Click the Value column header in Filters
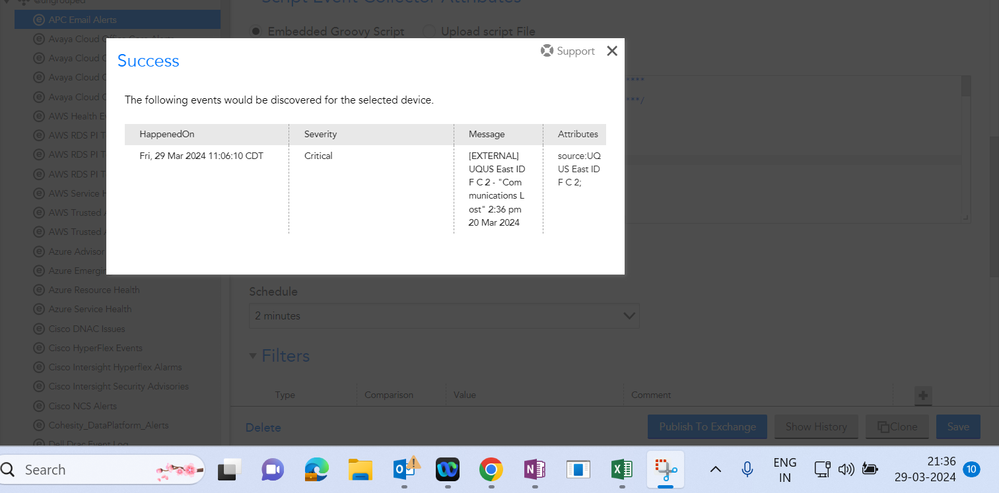 pos(464,395)
